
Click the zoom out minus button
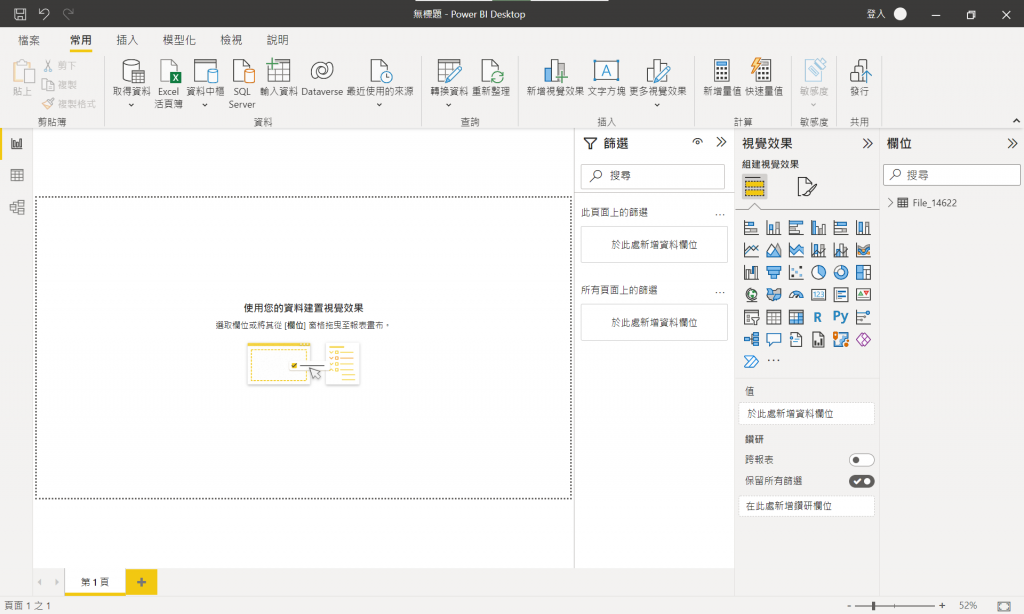849,606
